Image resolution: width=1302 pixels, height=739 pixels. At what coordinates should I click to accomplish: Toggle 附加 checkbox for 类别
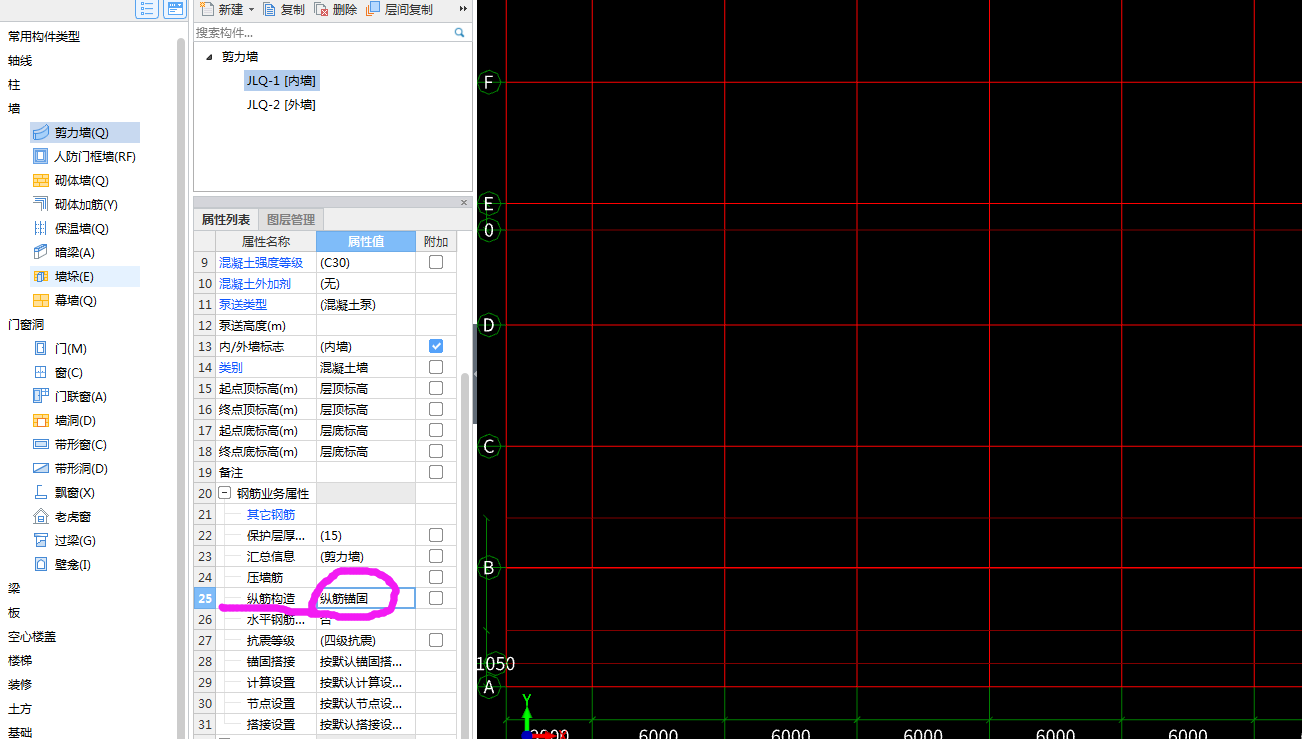[436, 367]
